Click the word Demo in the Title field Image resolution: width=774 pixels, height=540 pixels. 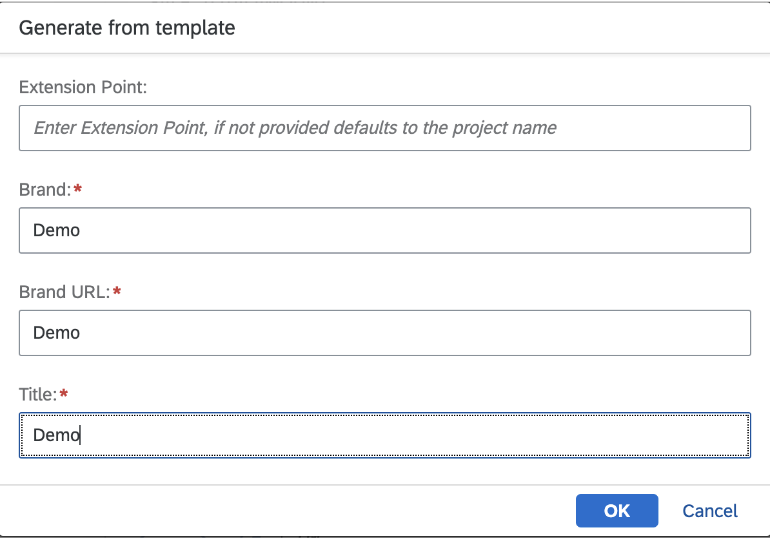click(x=56, y=435)
